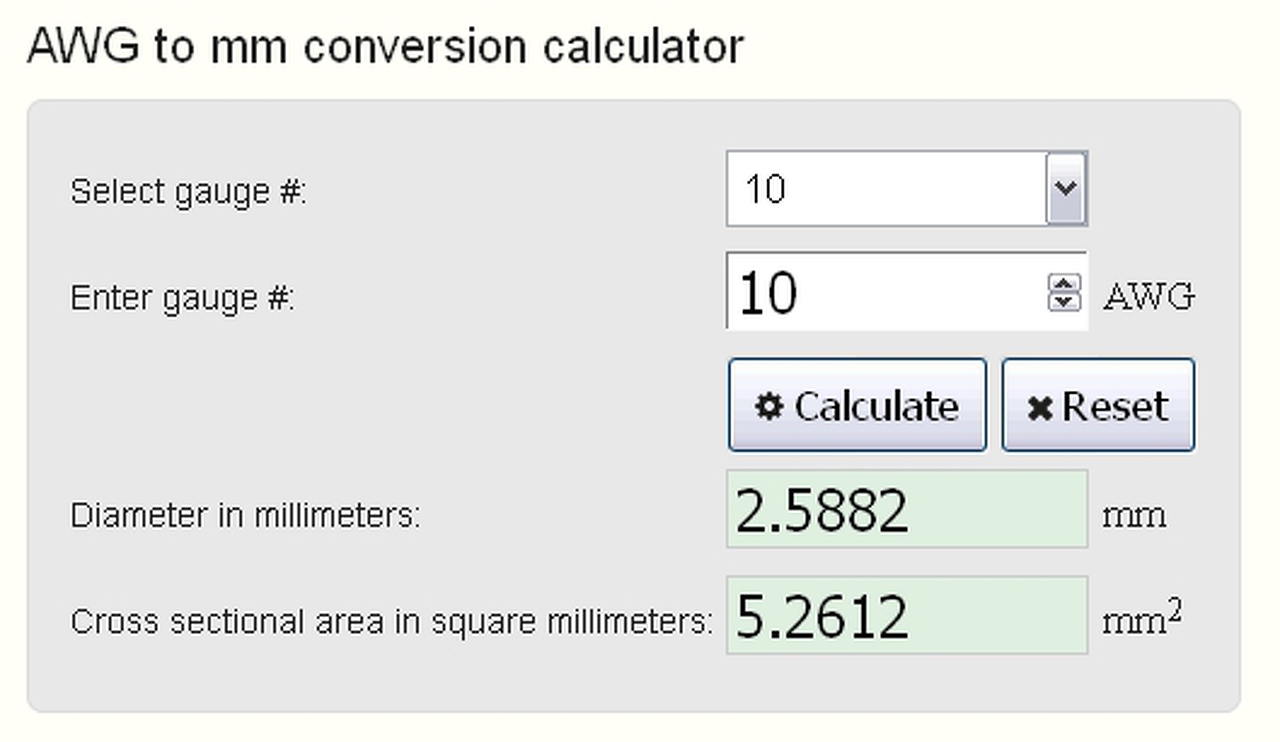Click the Select gauge combo box showing 10
1280x742 pixels.
(x=886, y=189)
